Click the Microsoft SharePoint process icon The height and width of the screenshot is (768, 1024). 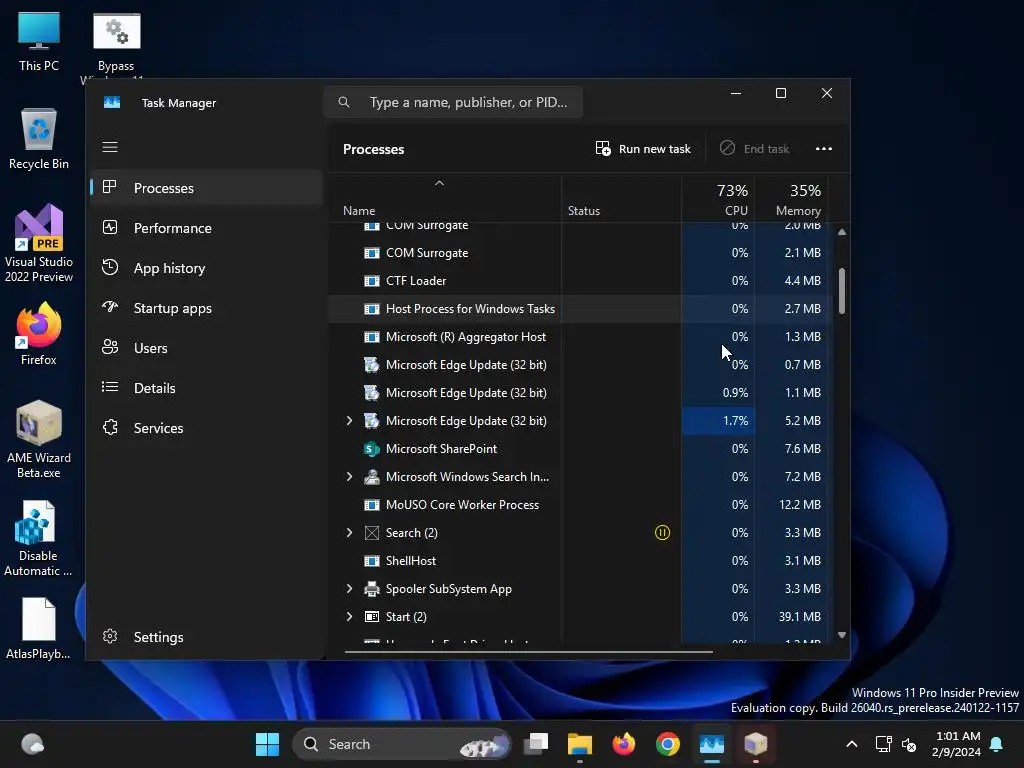click(372, 449)
